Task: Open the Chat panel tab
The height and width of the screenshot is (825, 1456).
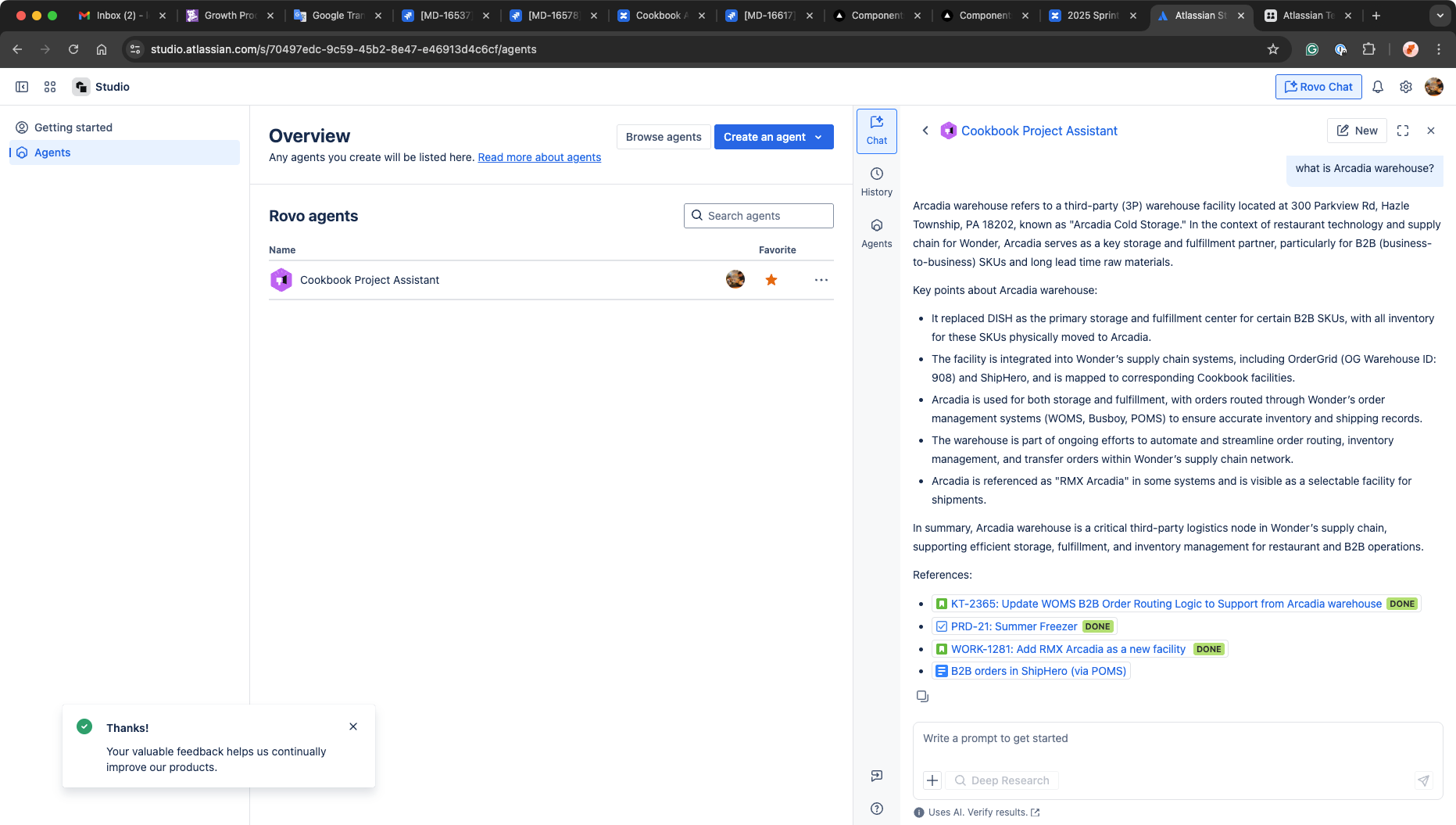Action: coord(877,131)
